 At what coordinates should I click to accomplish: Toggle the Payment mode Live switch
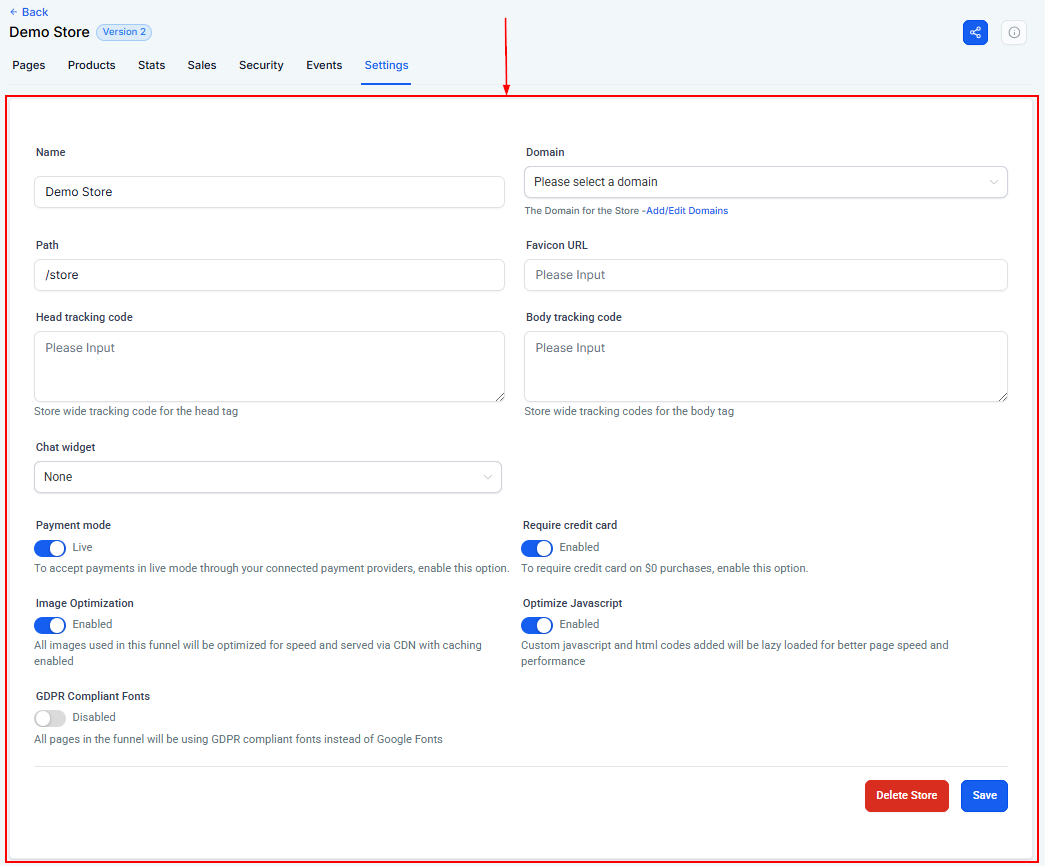pyautogui.click(x=50, y=548)
